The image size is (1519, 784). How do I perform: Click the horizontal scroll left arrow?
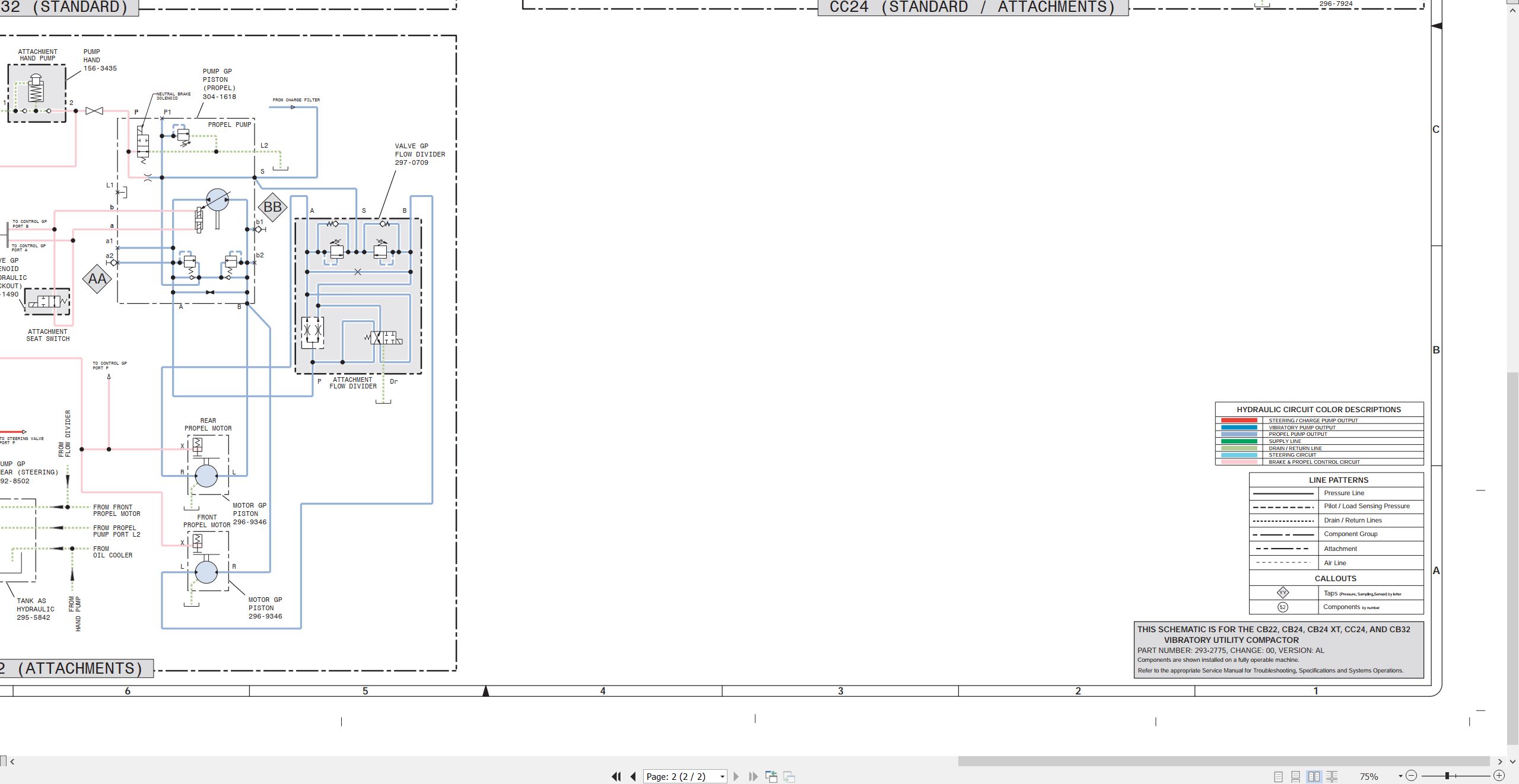pyautogui.click(x=12, y=761)
